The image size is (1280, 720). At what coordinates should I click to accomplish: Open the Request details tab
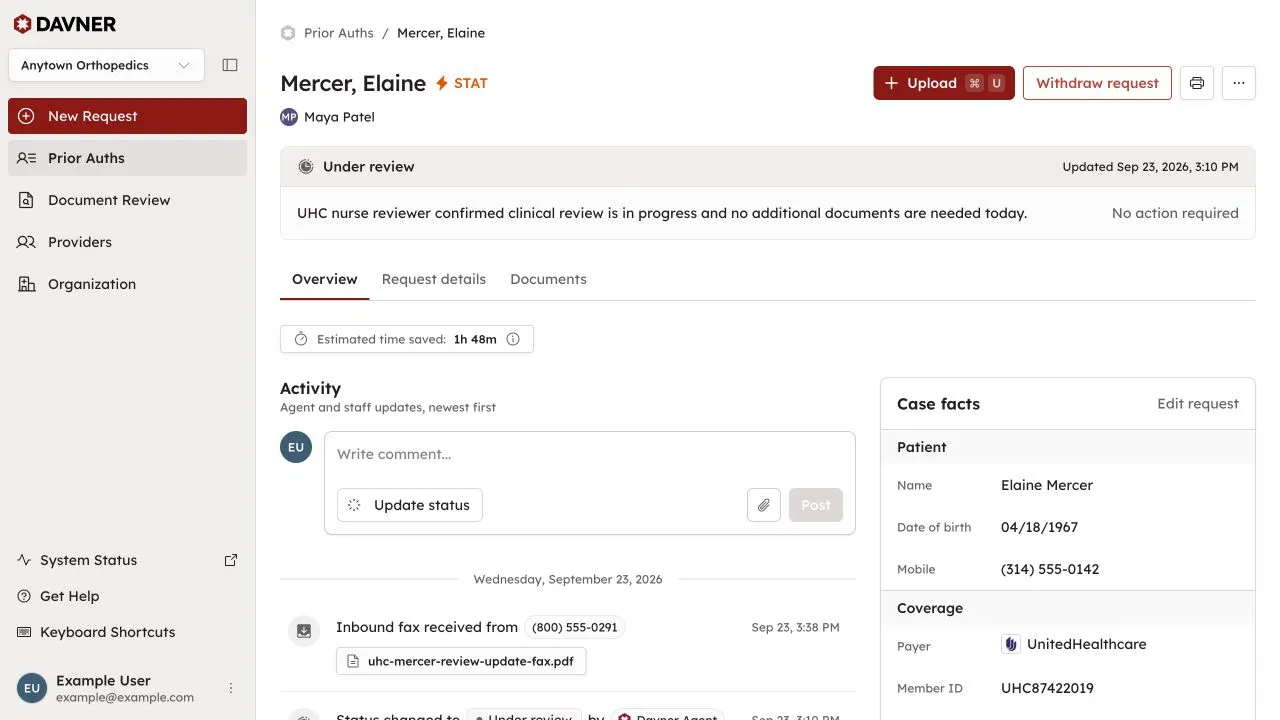click(434, 279)
